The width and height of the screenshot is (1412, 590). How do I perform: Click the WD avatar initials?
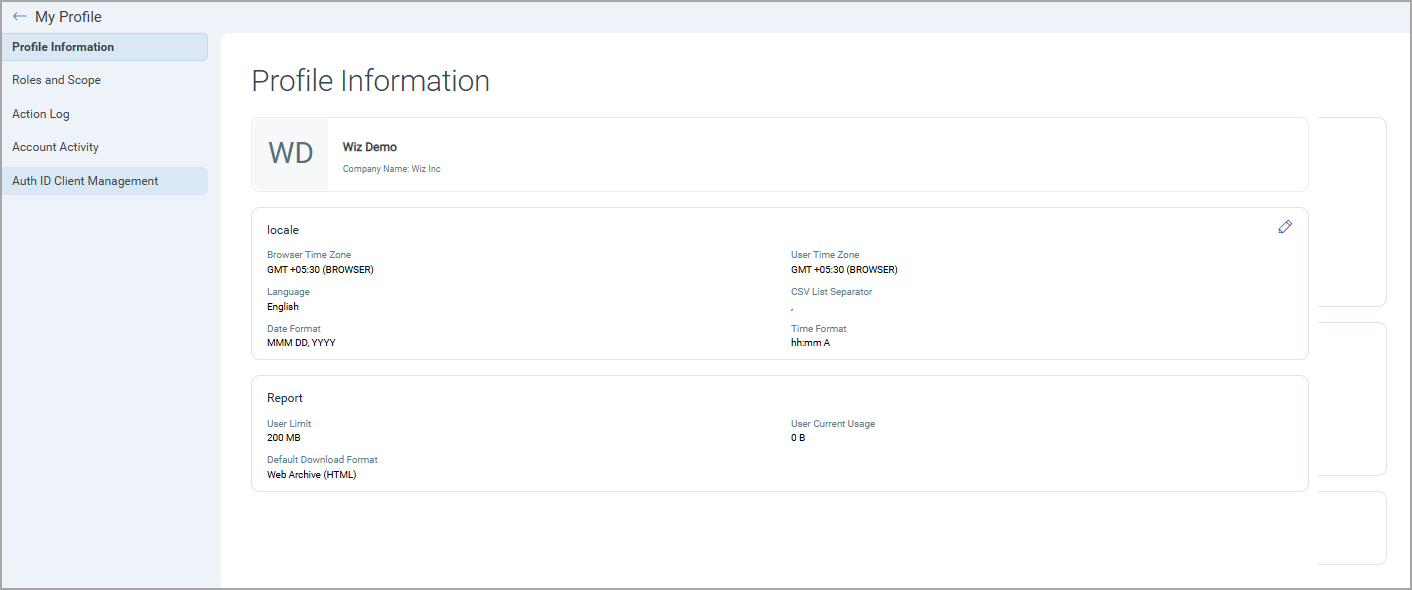(x=291, y=154)
